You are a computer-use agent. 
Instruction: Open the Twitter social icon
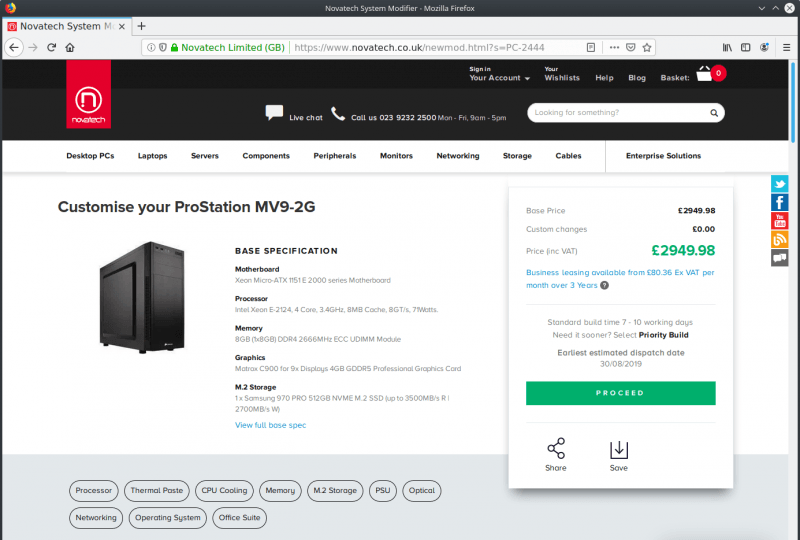pyautogui.click(x=779, y=184)
